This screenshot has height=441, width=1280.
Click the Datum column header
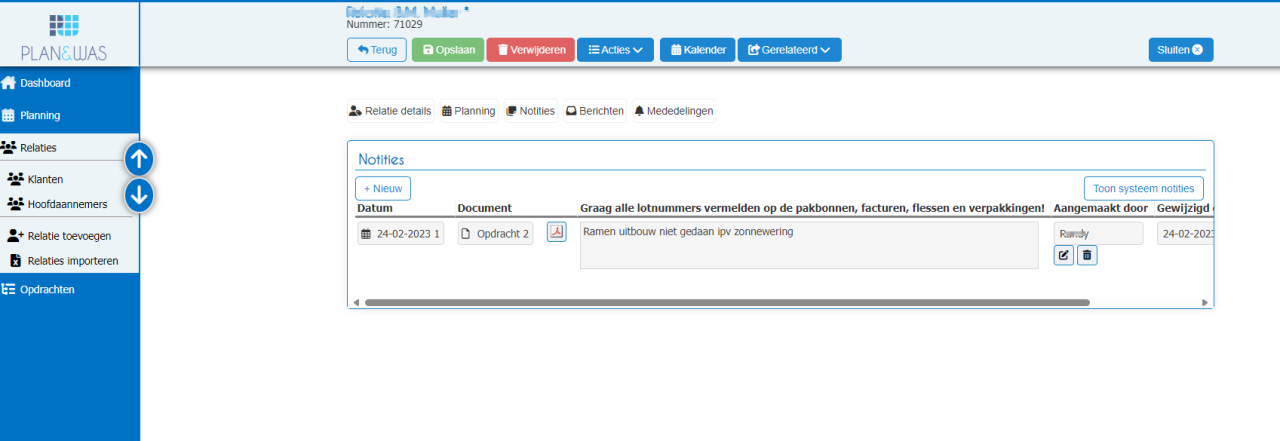[375, 208]
